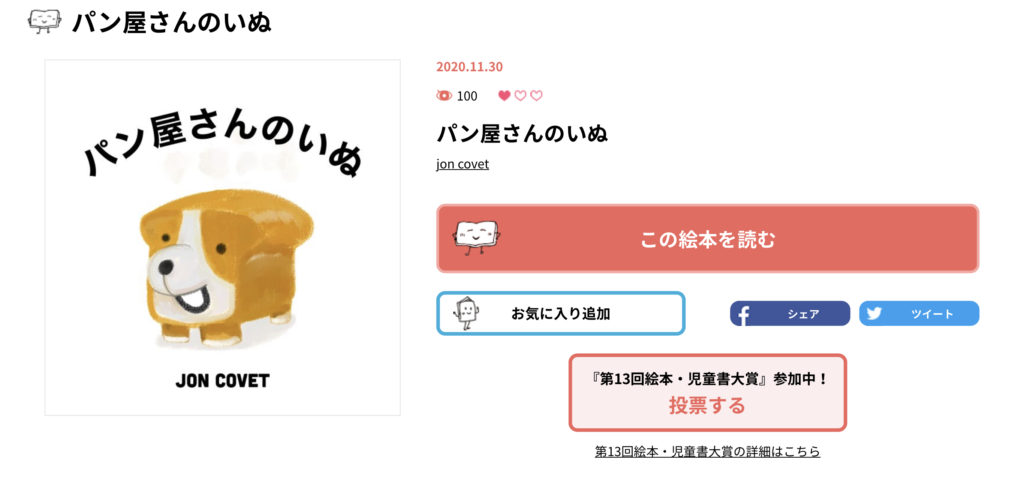The width and height of the screenshot is (1024, 479).
Task: Click the walking book icon on favorites button
Action: pos(466,314)
